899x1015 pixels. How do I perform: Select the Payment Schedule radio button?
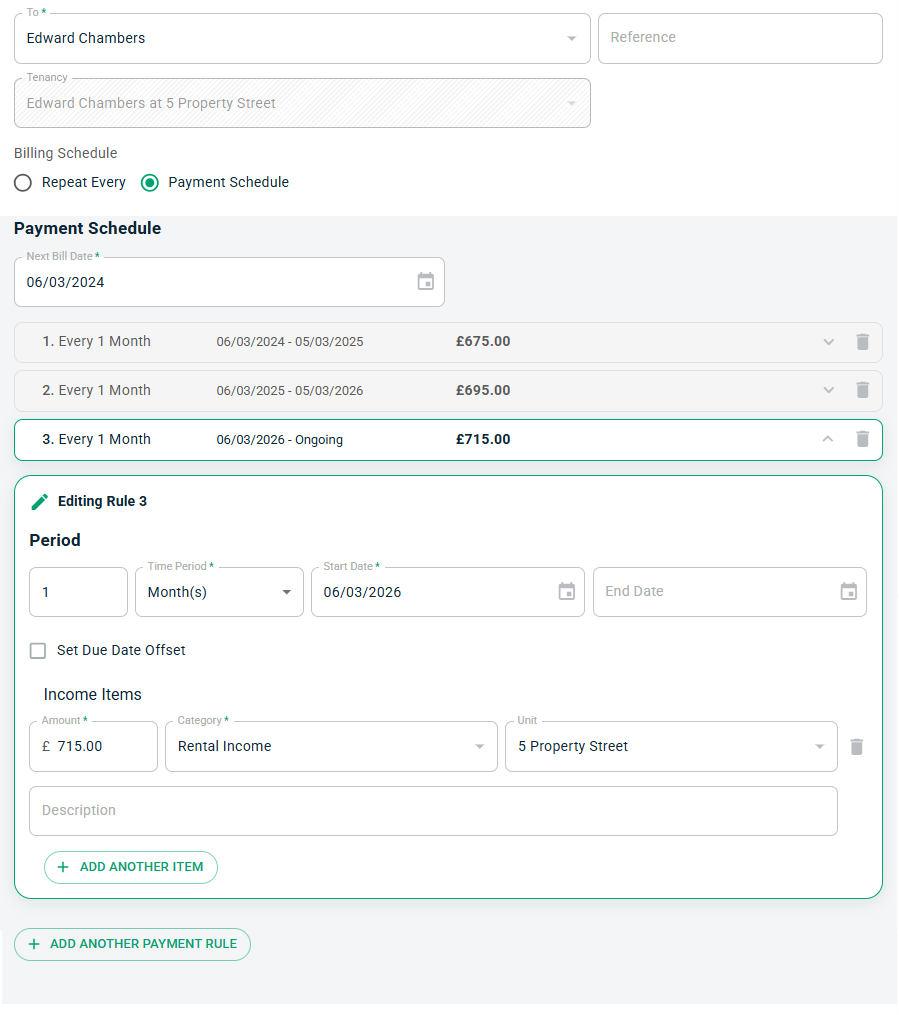pyautogui.click(x=150, y=183)
